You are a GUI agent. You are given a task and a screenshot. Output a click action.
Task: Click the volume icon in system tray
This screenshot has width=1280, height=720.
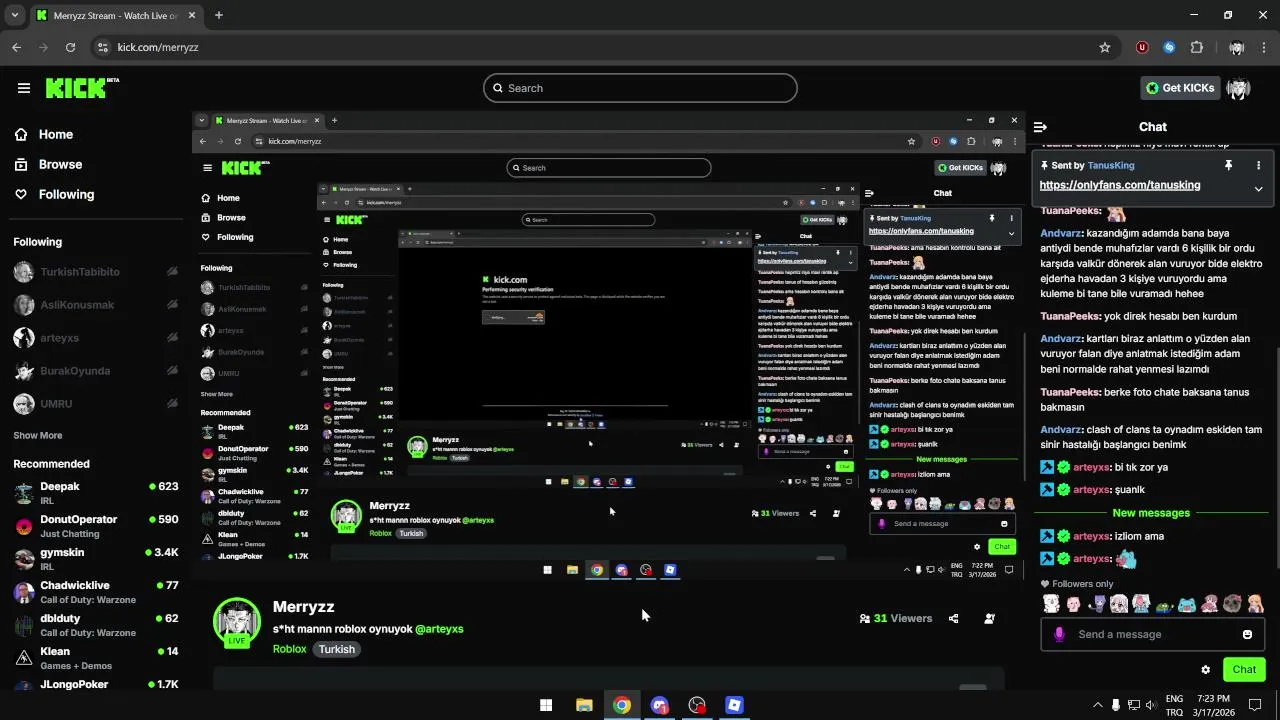coord(1151,705)
